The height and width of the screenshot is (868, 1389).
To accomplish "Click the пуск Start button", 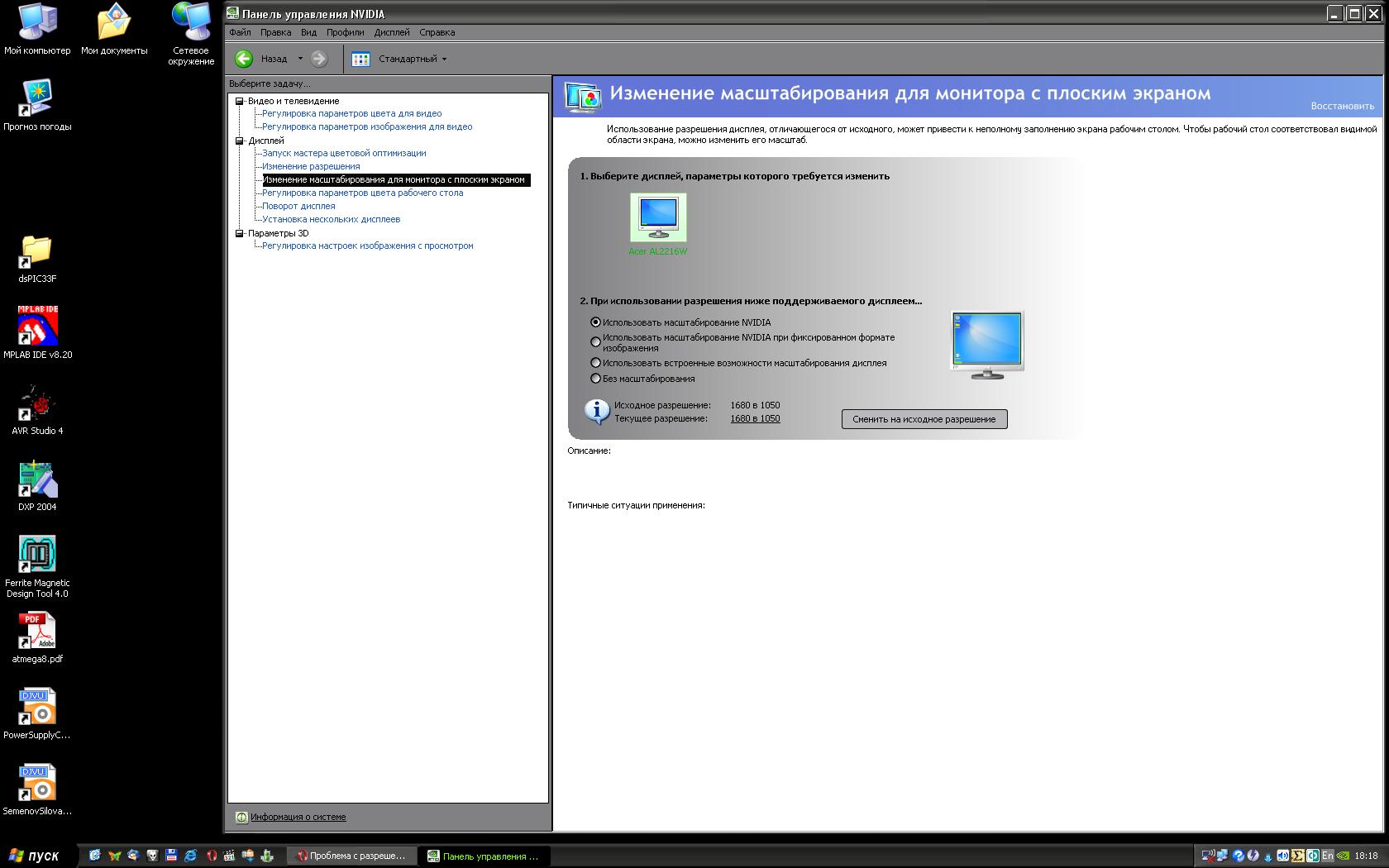I will (38, 856).
